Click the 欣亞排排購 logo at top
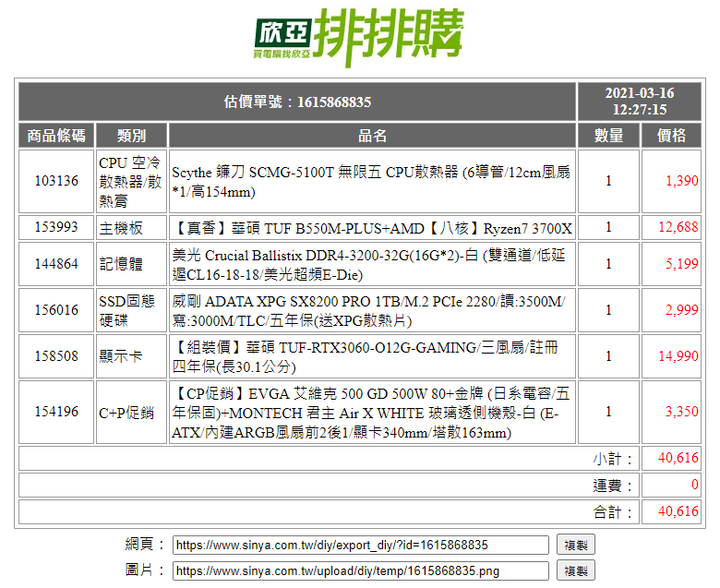Viewport: 720px width, 588px height. coord(359,37)
